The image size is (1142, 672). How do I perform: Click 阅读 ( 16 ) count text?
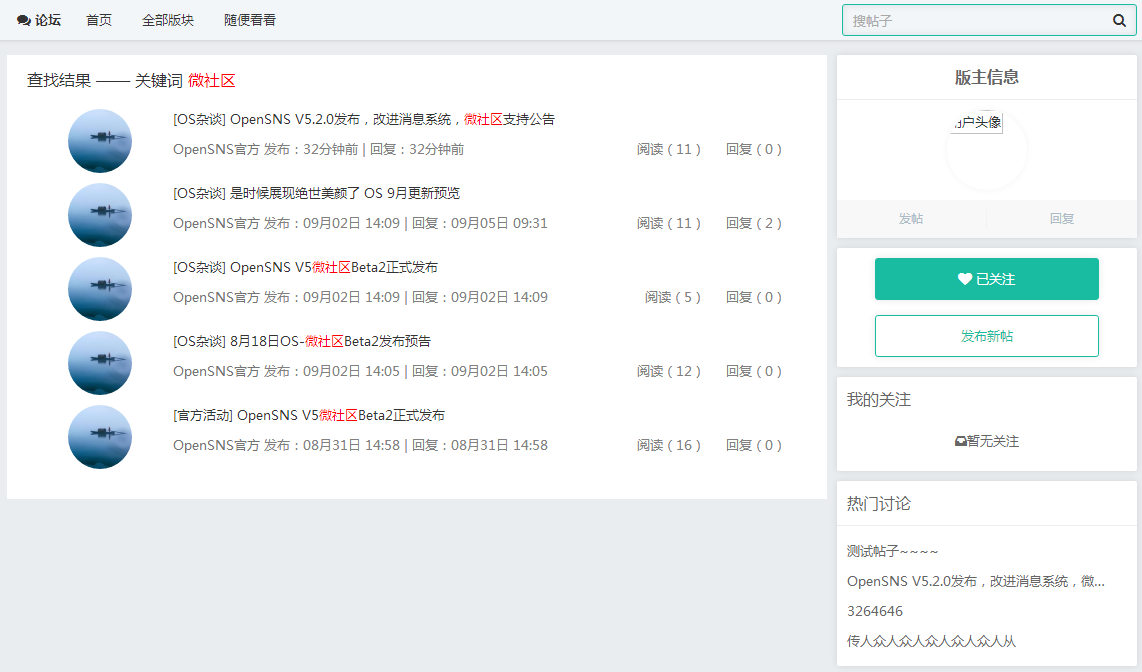pos(669,445)
